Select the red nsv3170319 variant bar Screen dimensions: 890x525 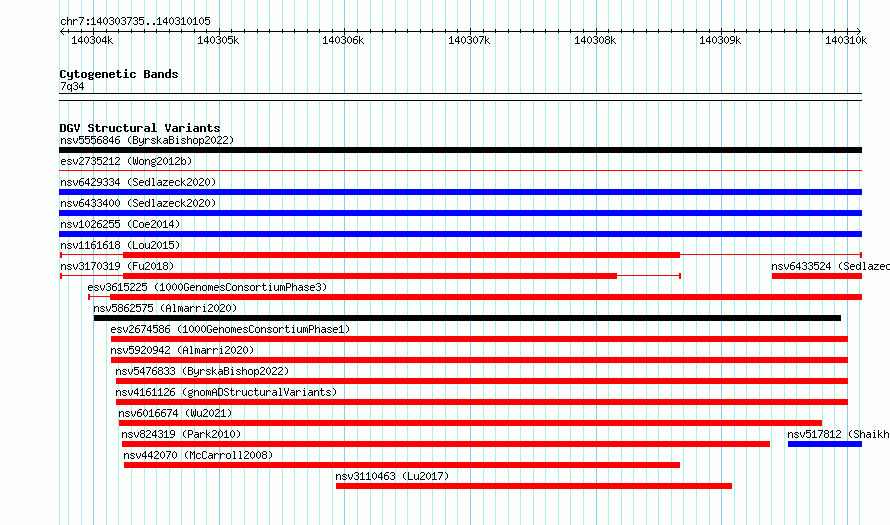[370, 276]
